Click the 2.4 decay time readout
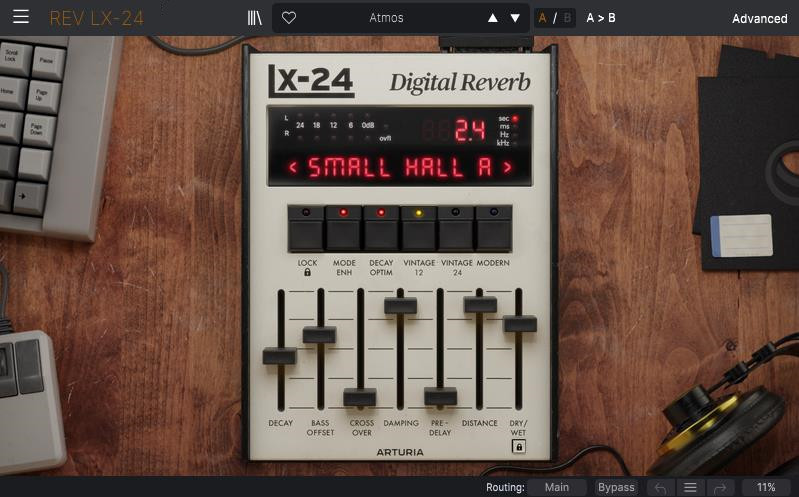This screenshot has height=497, width=799. [469, 130]
